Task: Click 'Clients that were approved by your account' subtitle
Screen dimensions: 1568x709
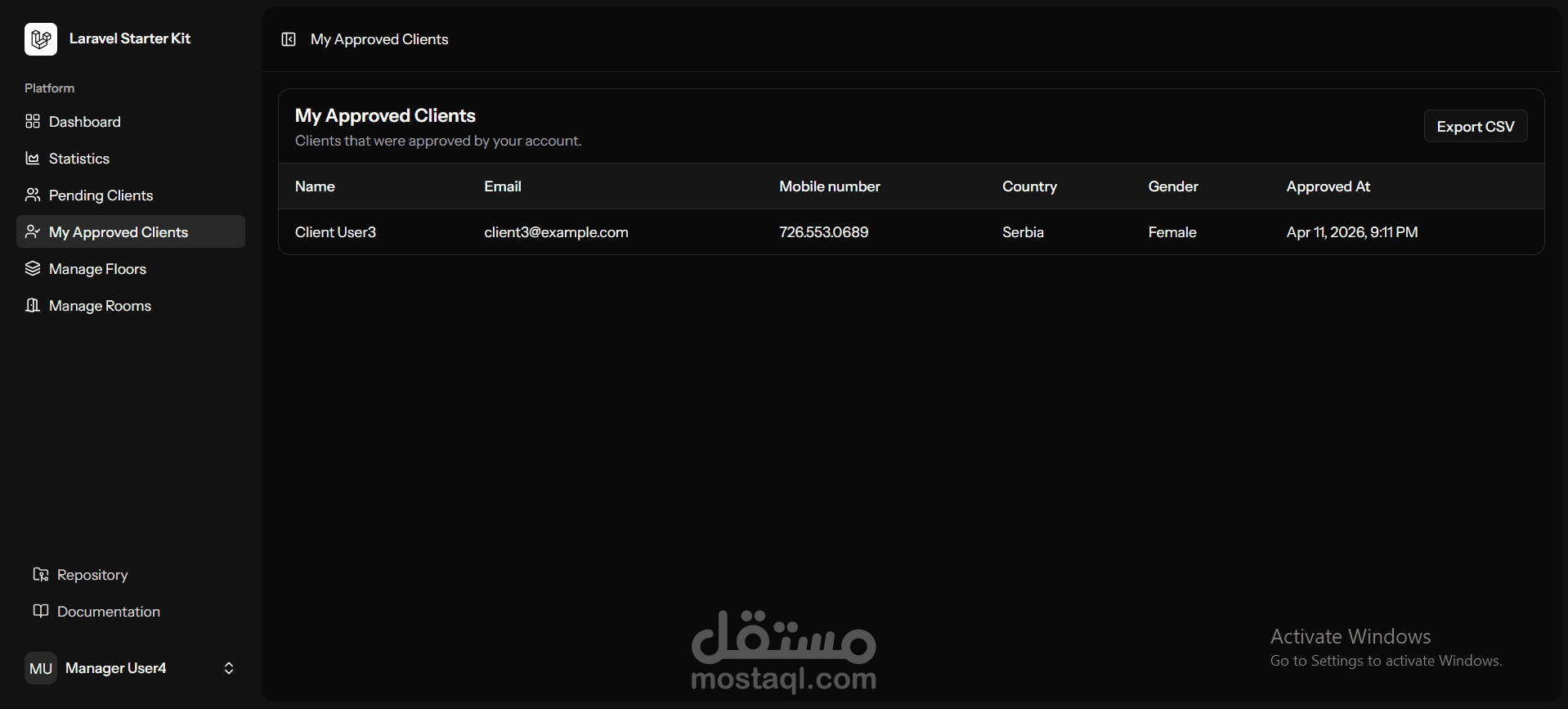Action: [438, 141]
